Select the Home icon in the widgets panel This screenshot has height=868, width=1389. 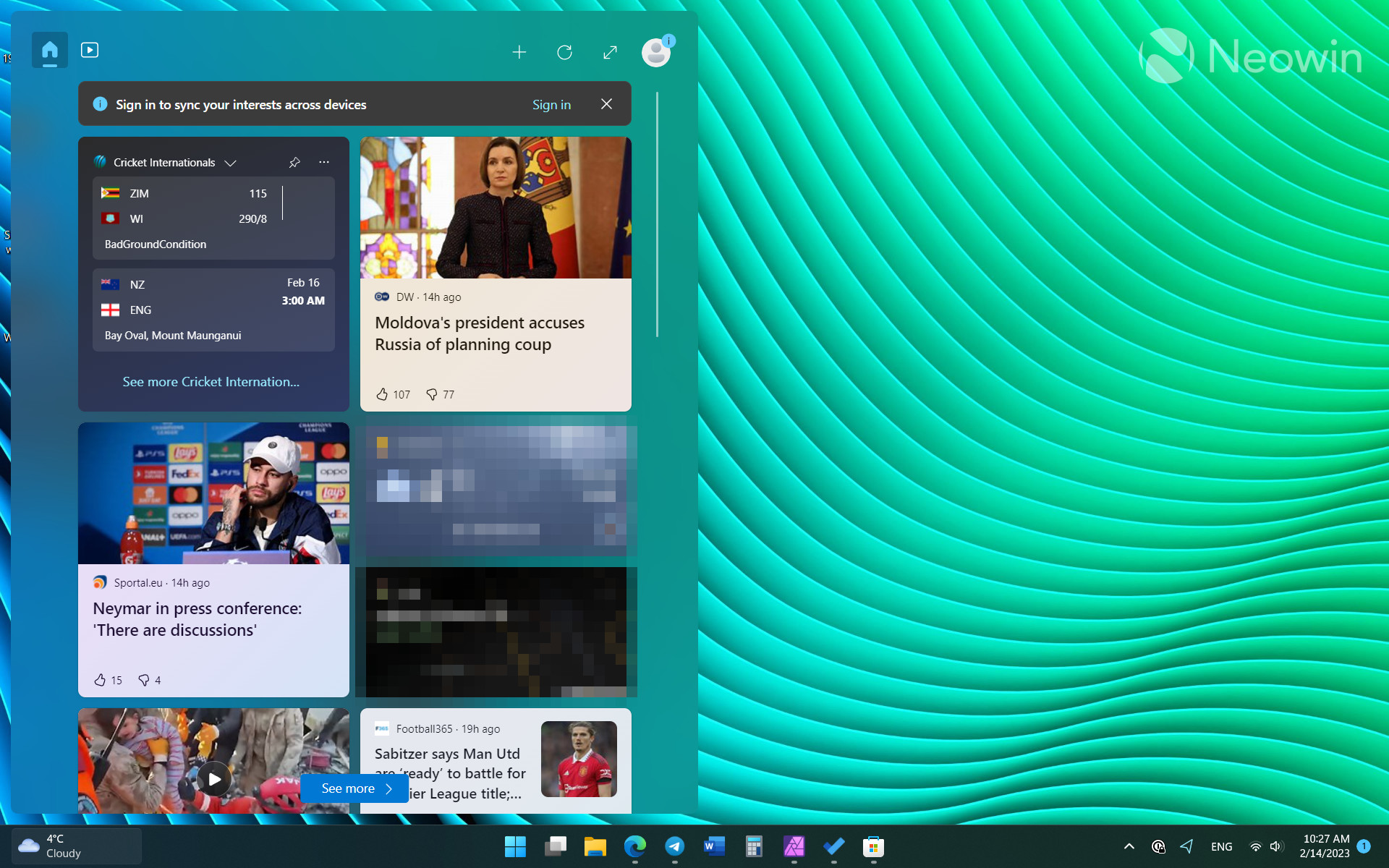point(49,50)
